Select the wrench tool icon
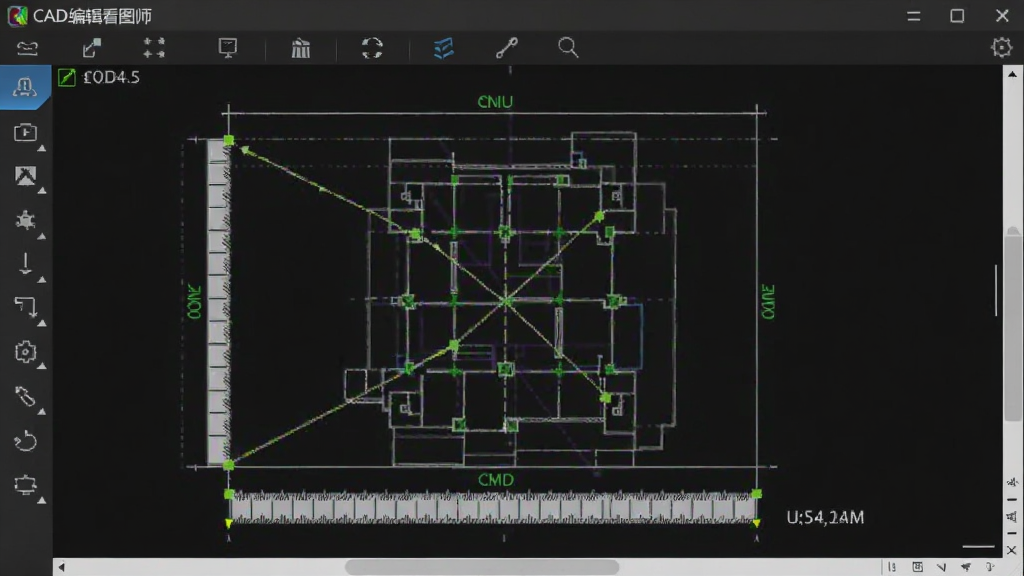This screenshot has width=1024, height=576. click(506, 48)
